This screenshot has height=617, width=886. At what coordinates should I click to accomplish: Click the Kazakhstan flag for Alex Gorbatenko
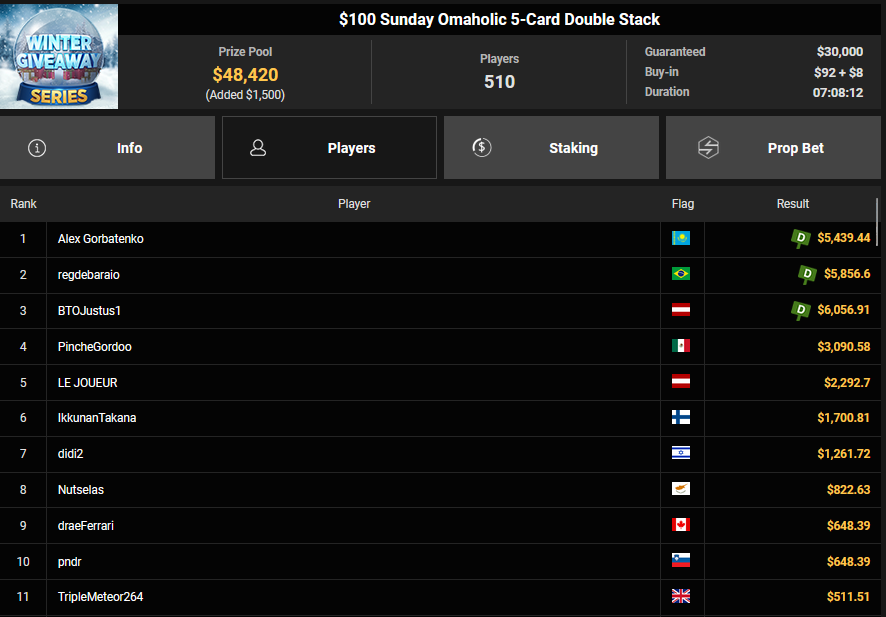pyautogui.click(x=681, y=239)
